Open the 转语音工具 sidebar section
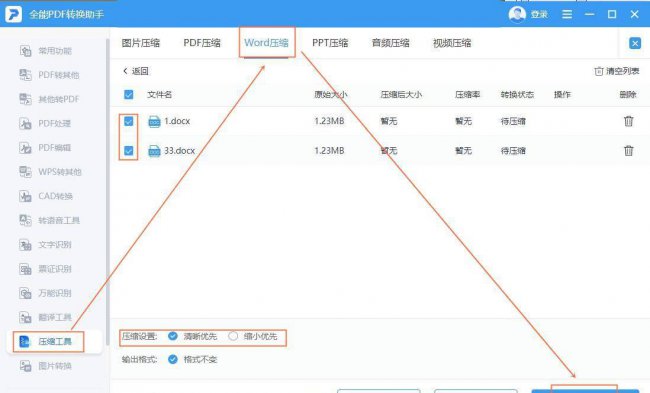The height and width of the screenshot is (393, 650). [x=49, y=220]
